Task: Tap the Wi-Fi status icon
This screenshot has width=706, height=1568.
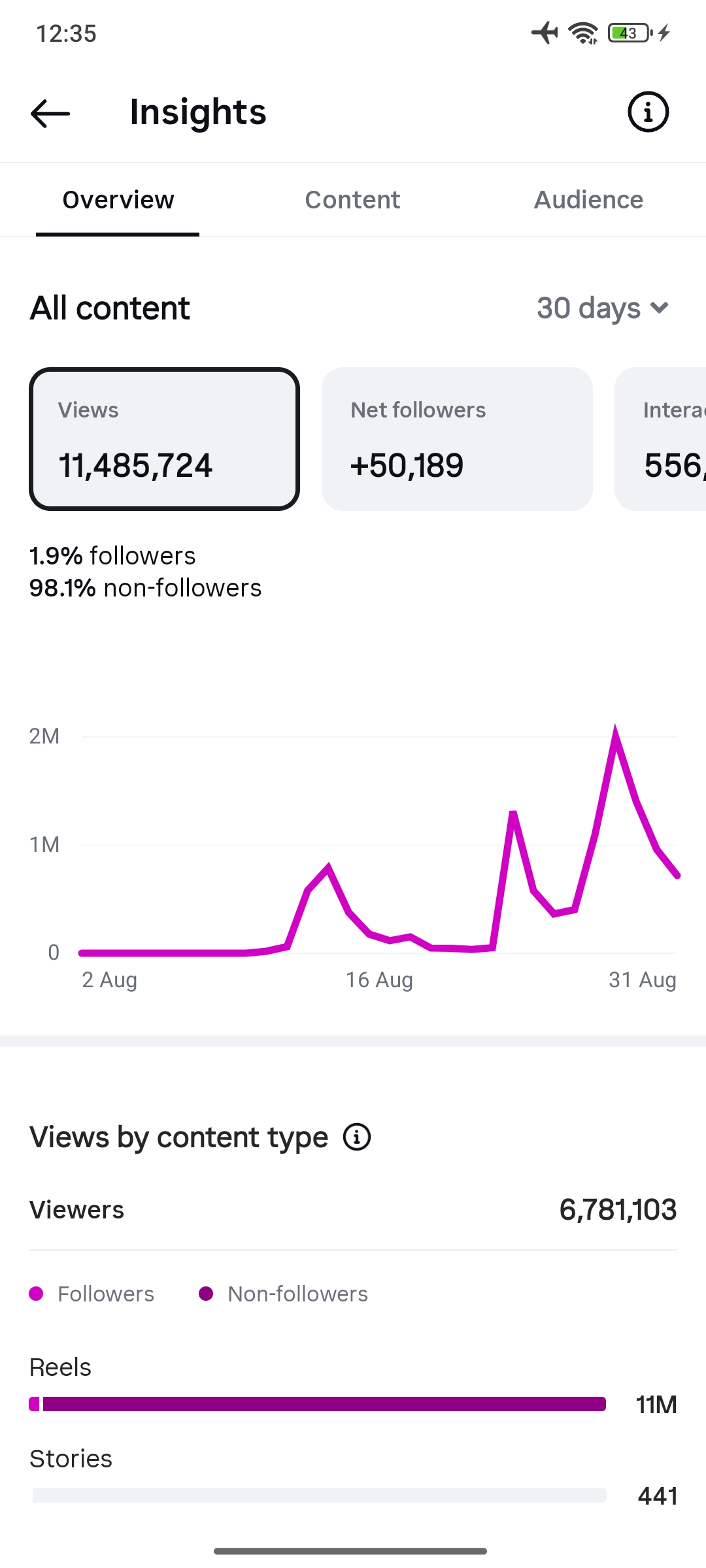Action: (x=583, y=33)
